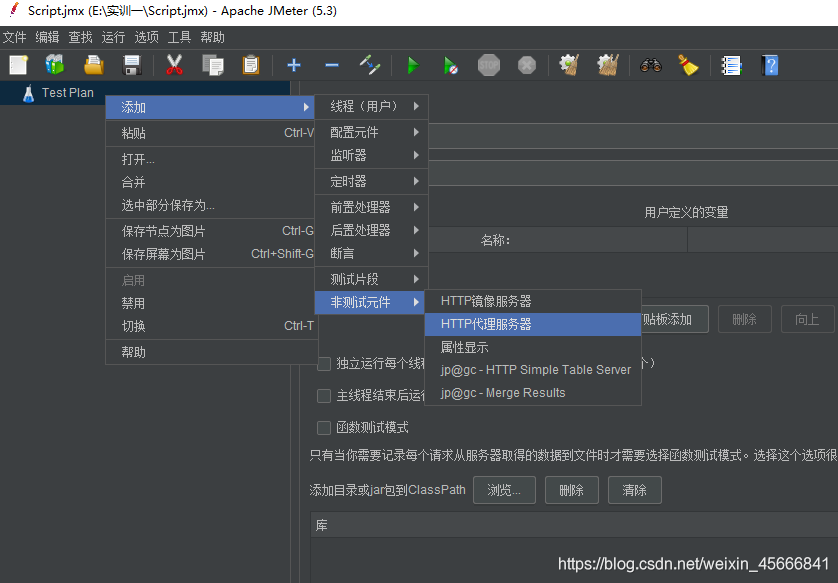Click the Copy icon in toolbar

(213, 65)
